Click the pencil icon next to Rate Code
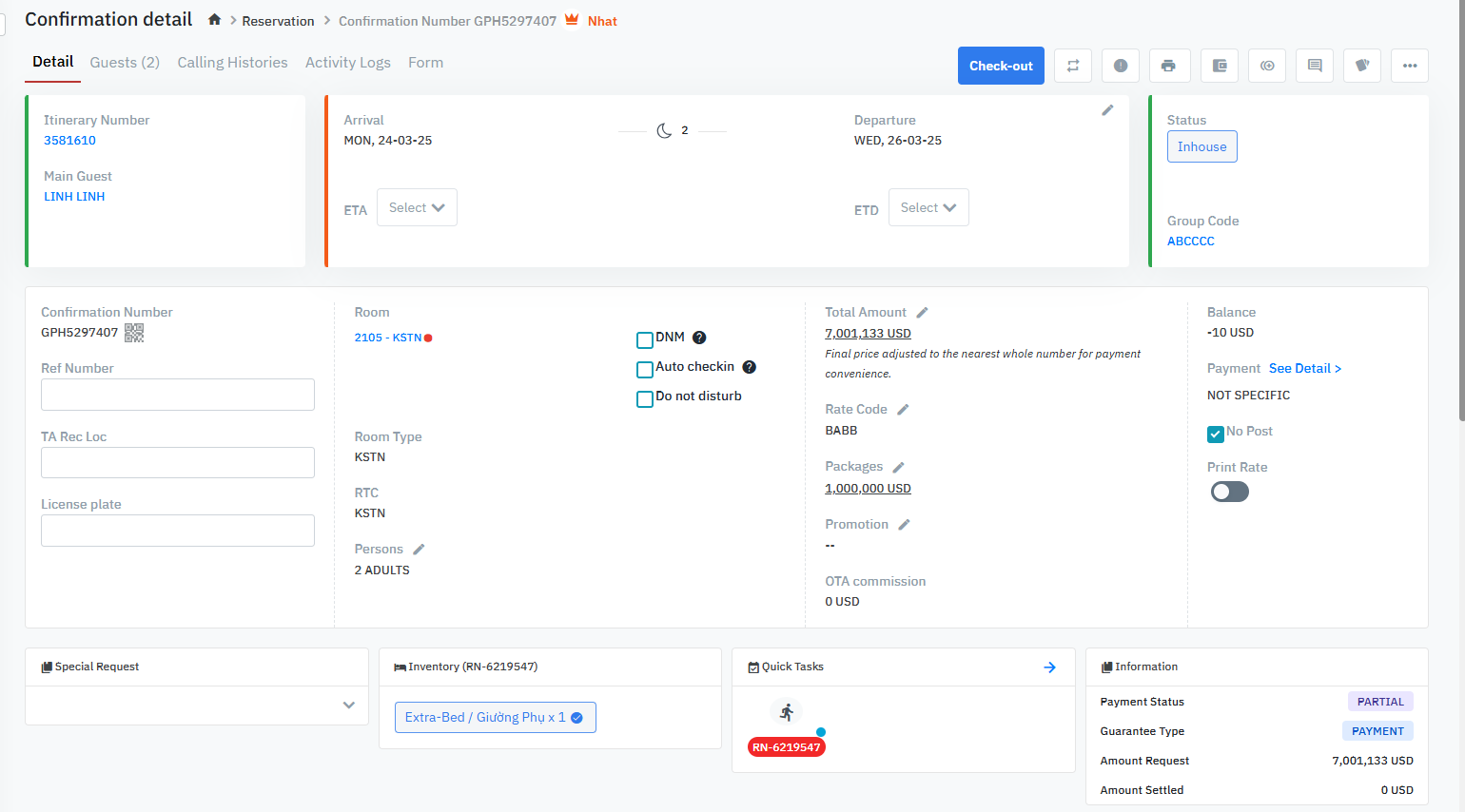Viewport: 1465px width, 812px height. click(x=903, y=410)
